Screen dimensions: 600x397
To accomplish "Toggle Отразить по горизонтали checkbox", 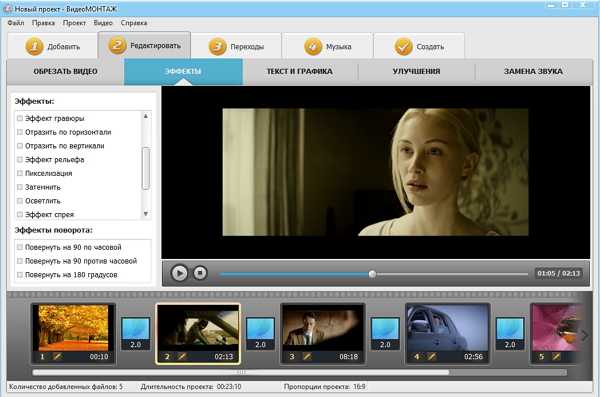I will tap(20, 132).
